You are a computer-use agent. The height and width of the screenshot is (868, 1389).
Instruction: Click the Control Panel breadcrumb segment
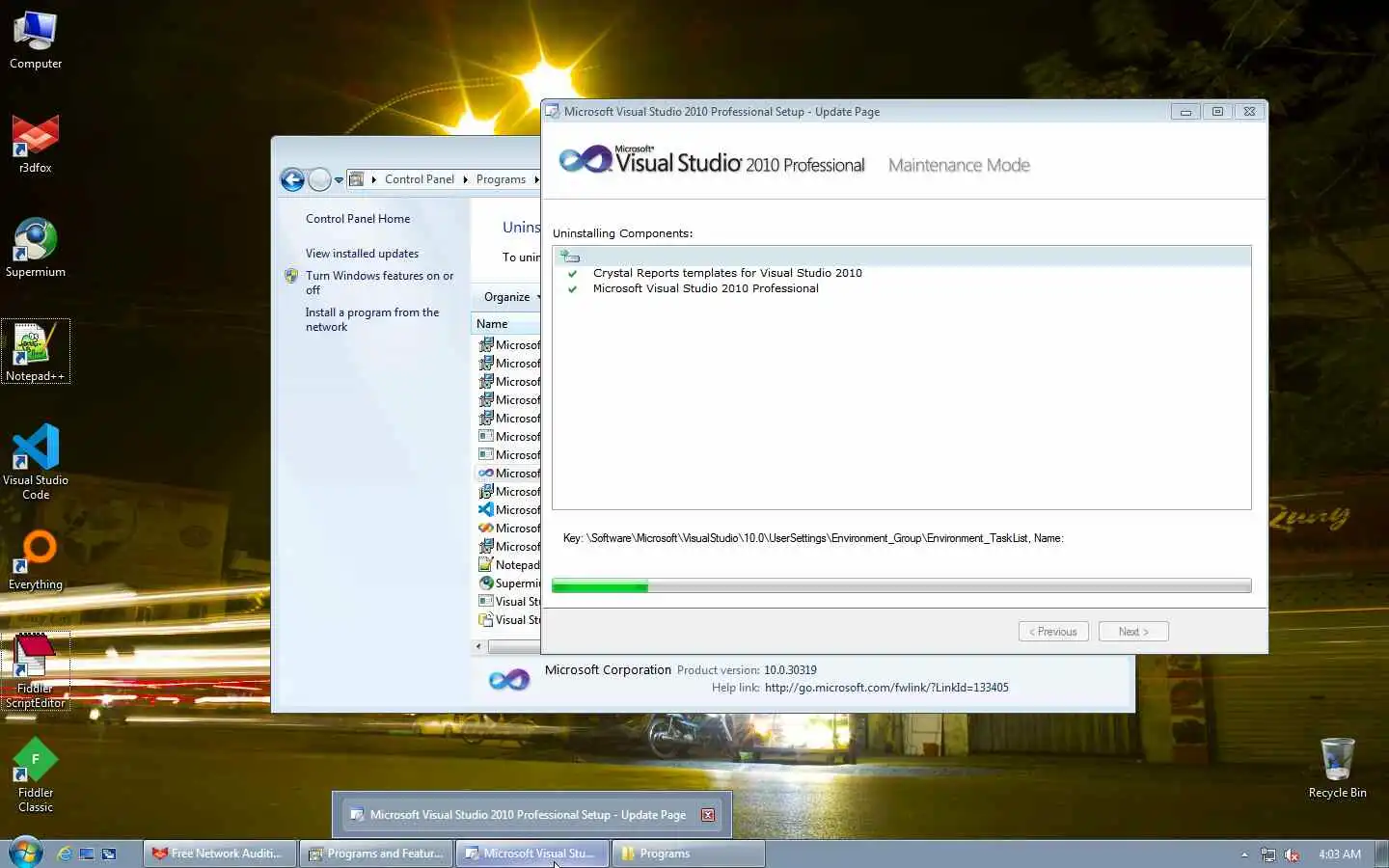pyautogui.click(x=420, y=179)
